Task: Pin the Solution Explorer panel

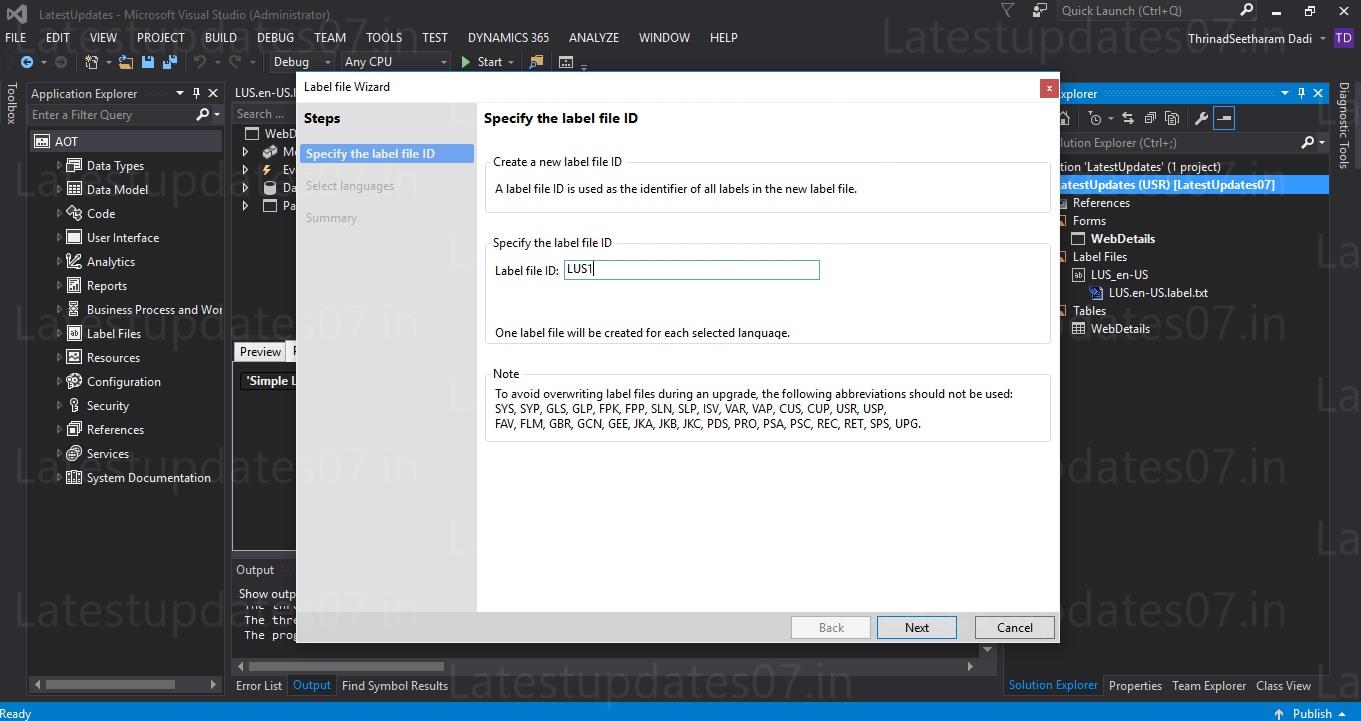Action: pos(1300,93)
